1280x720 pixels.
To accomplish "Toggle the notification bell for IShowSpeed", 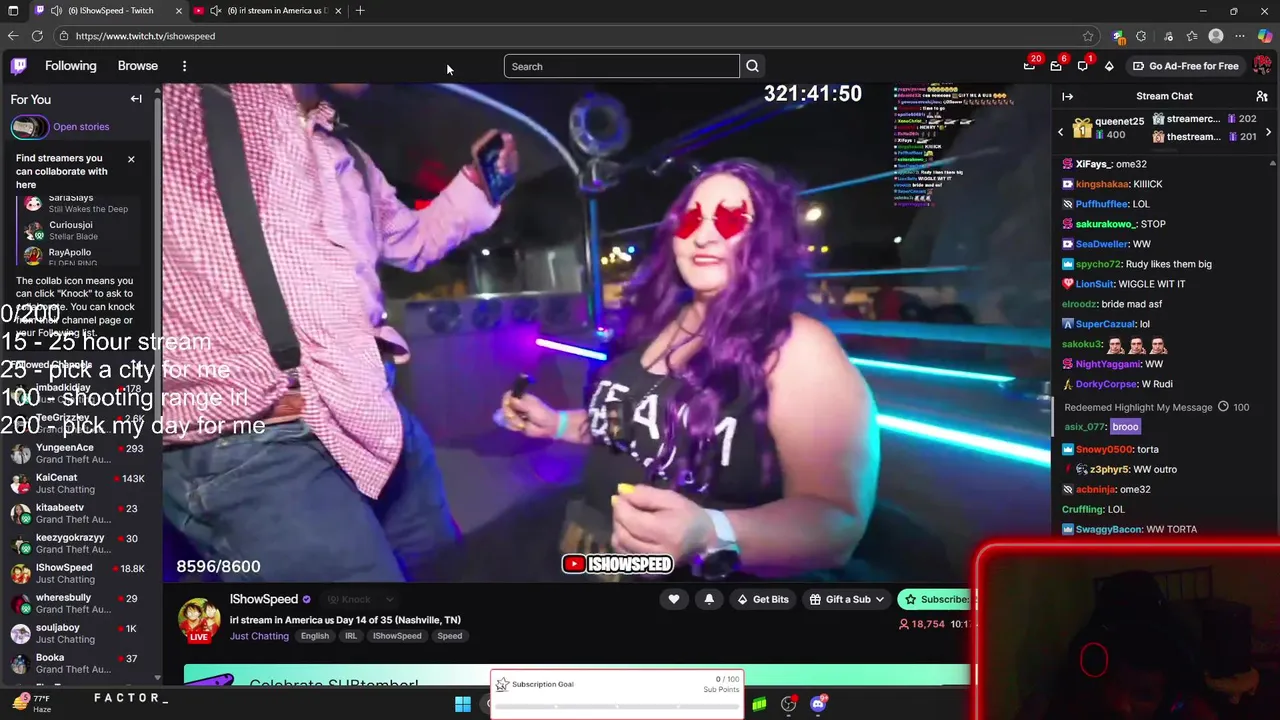I will 709,599.
